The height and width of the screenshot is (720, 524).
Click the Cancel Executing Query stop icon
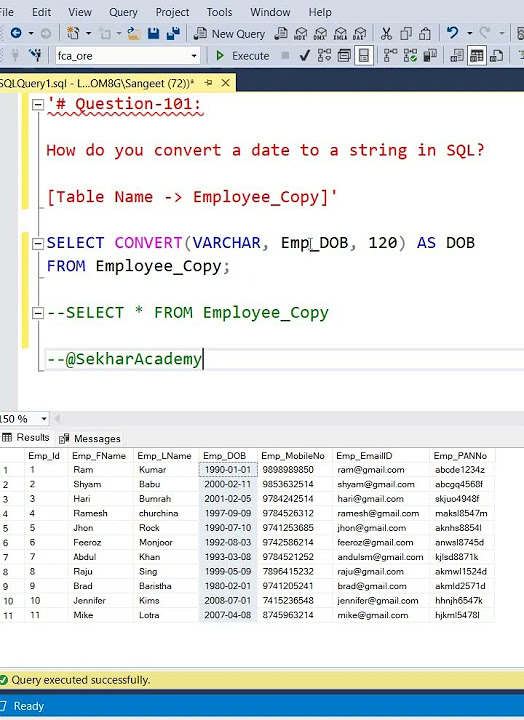285,56
